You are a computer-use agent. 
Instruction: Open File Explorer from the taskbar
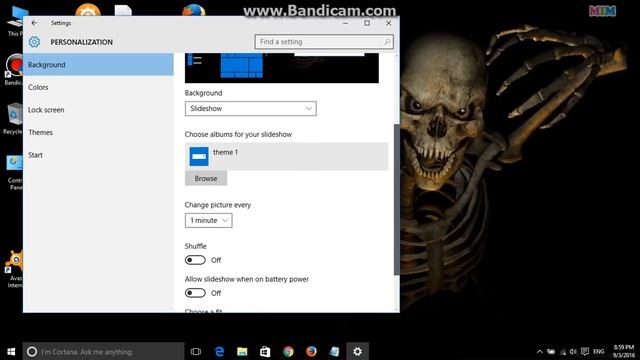point(242,351)
